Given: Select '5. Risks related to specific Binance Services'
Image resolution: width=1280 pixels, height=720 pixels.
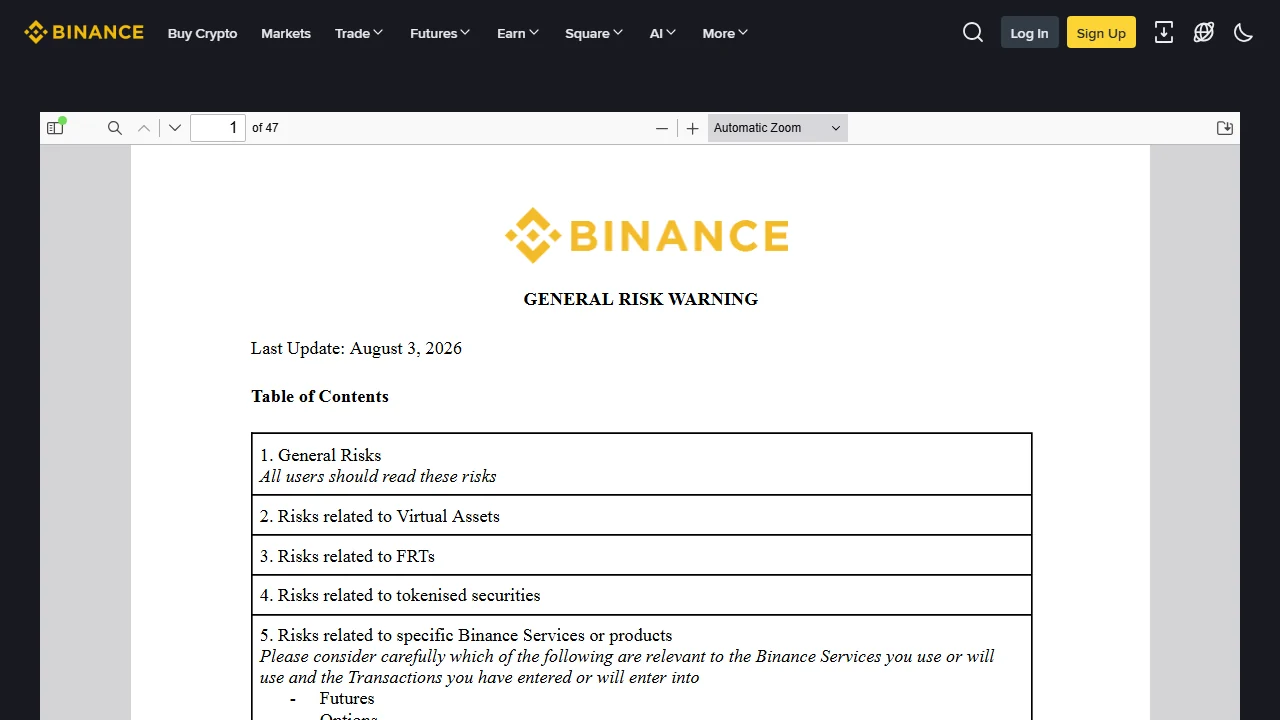Looking at the screenshot, I should pos(466,635).
